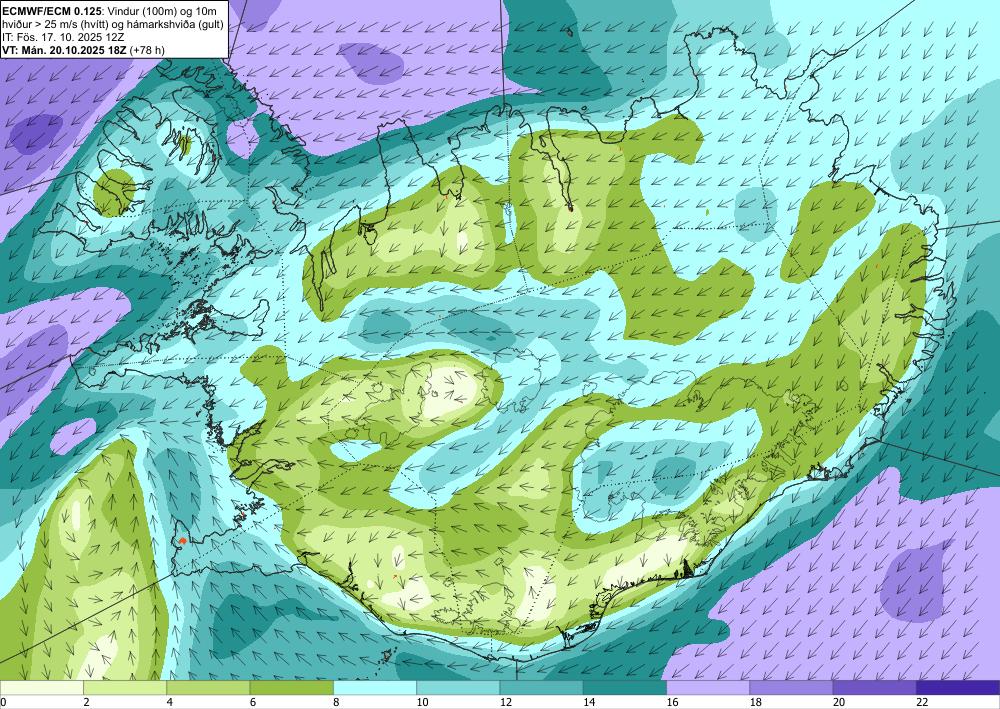Click the 16–18 light purple legend swatch
This screenshot has width=1000, height=709.
coord(708,687)
